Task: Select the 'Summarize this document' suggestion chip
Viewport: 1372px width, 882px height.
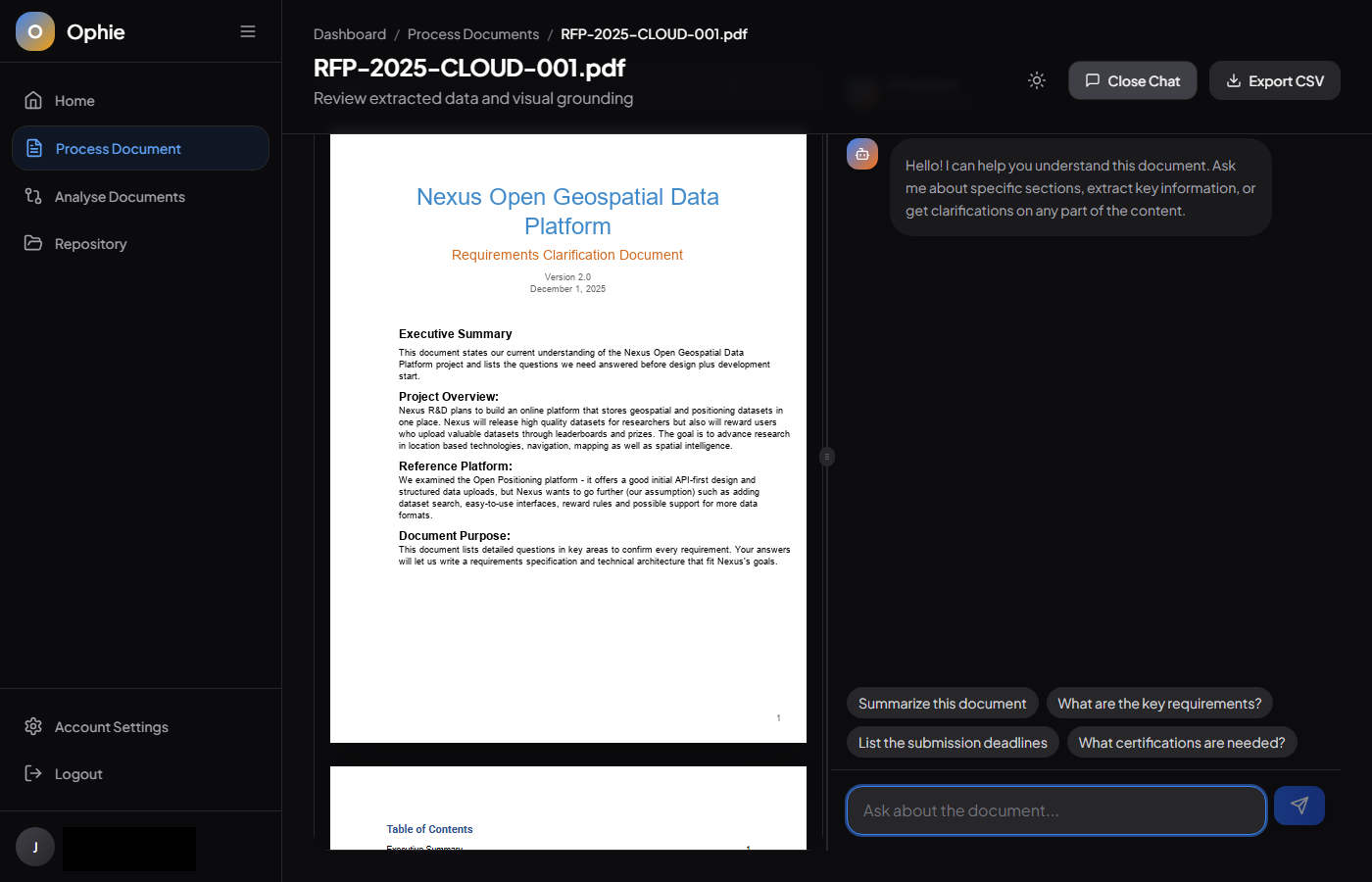Action: pyautogui.click(x=943, y=703)
